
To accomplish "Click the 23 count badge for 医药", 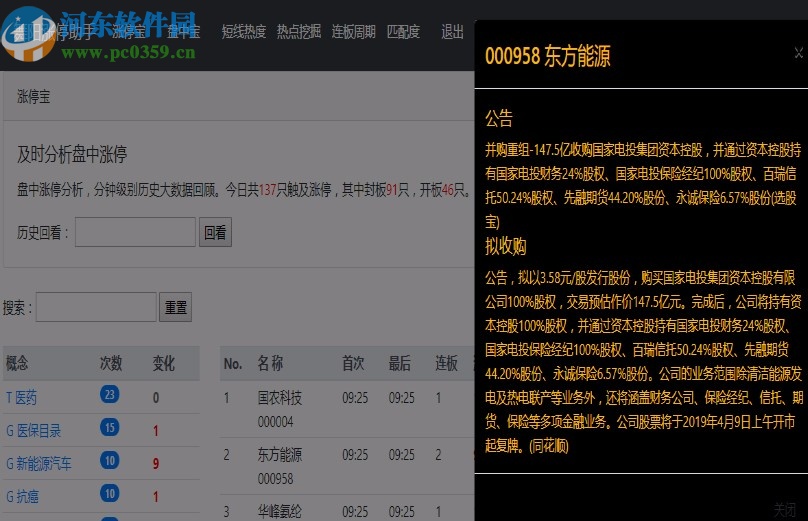I will point(110,395).
